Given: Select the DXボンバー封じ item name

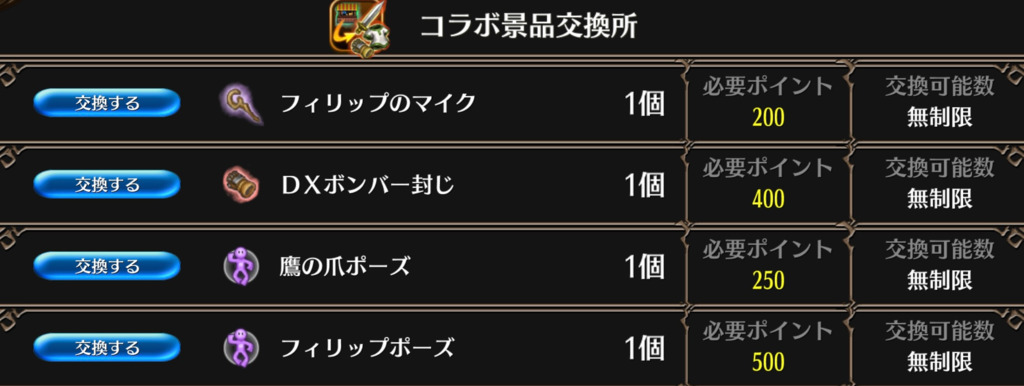Looking at the screenshot, I should pyautogui.click(x=368, y=185).
